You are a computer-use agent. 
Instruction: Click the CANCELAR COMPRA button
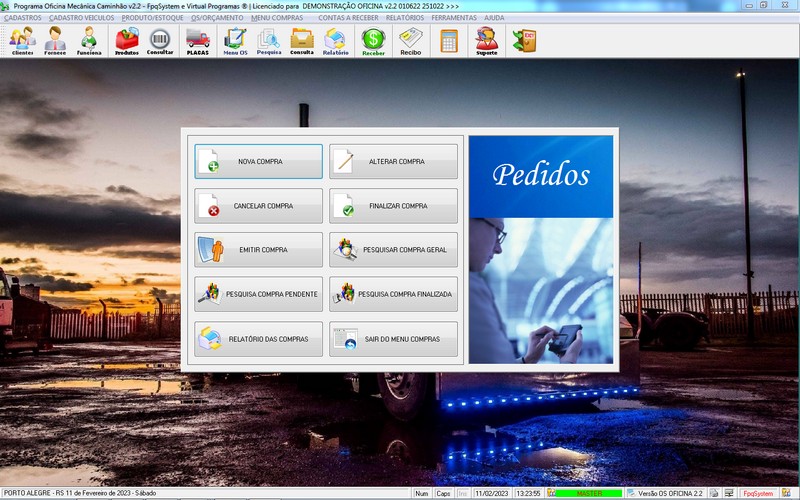[x=258, y=206]
